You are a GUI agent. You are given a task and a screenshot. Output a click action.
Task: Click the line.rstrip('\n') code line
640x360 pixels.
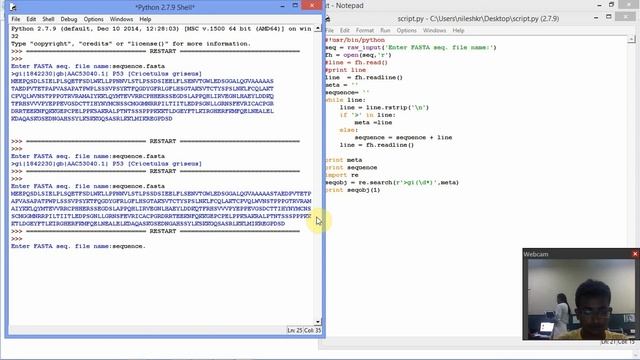(384, 108)
